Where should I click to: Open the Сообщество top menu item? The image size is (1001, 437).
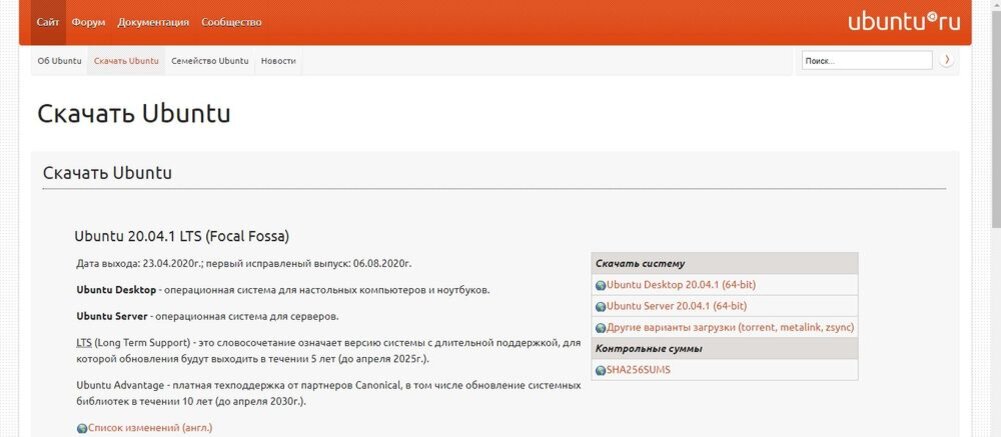coord(231,22)
